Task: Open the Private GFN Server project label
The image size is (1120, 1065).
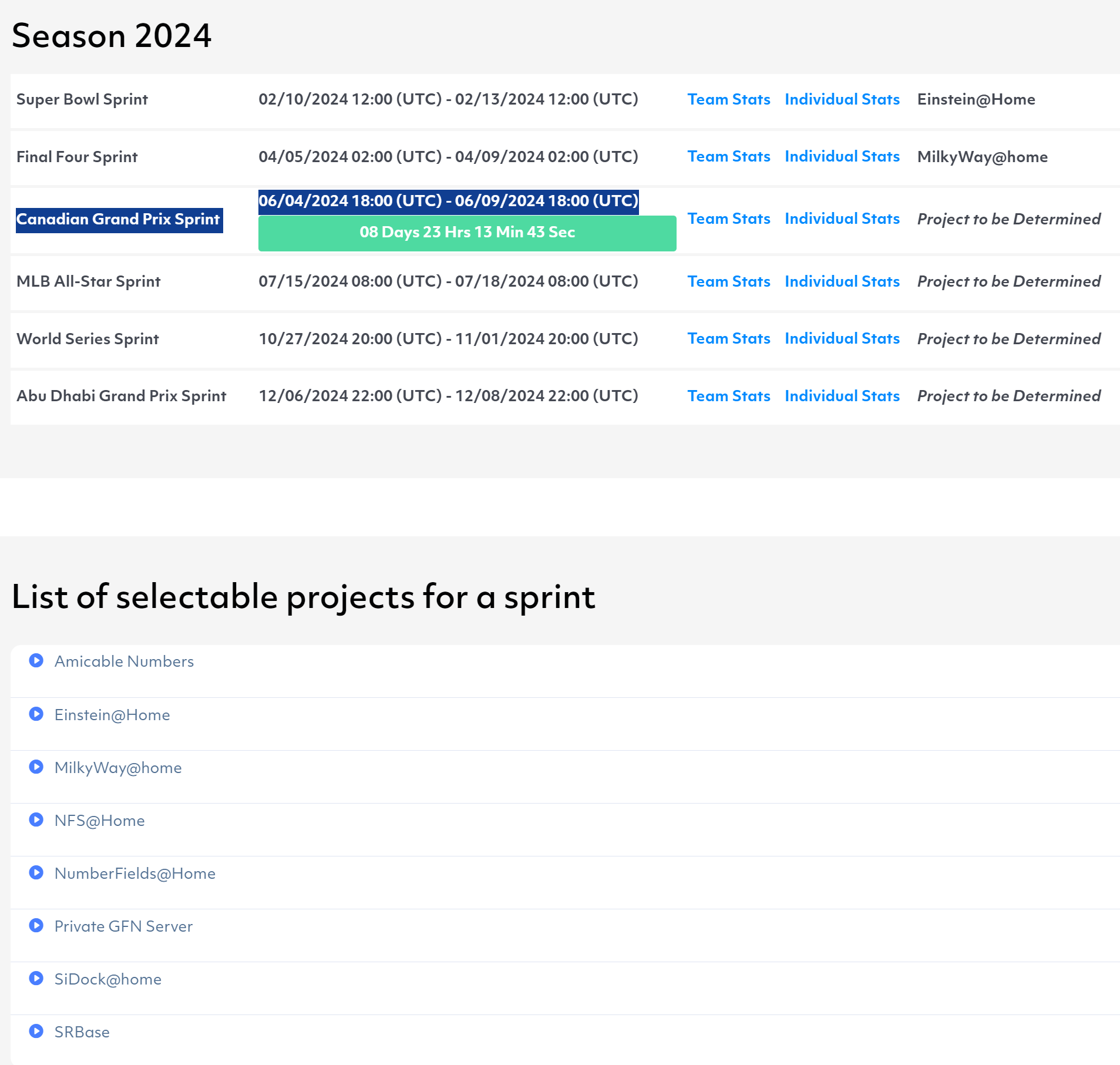Action: coord(123,926)
